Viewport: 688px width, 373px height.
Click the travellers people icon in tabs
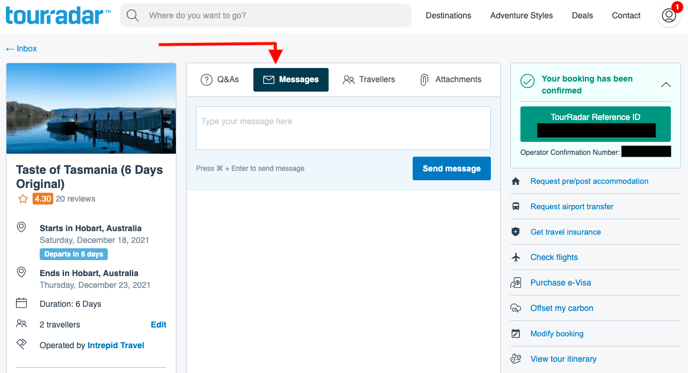point(348,80)
